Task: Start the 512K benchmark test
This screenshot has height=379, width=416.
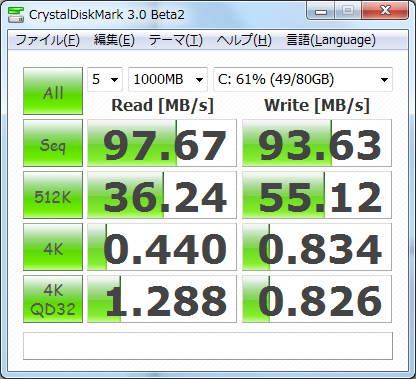Action: click(x=53, y=195)
